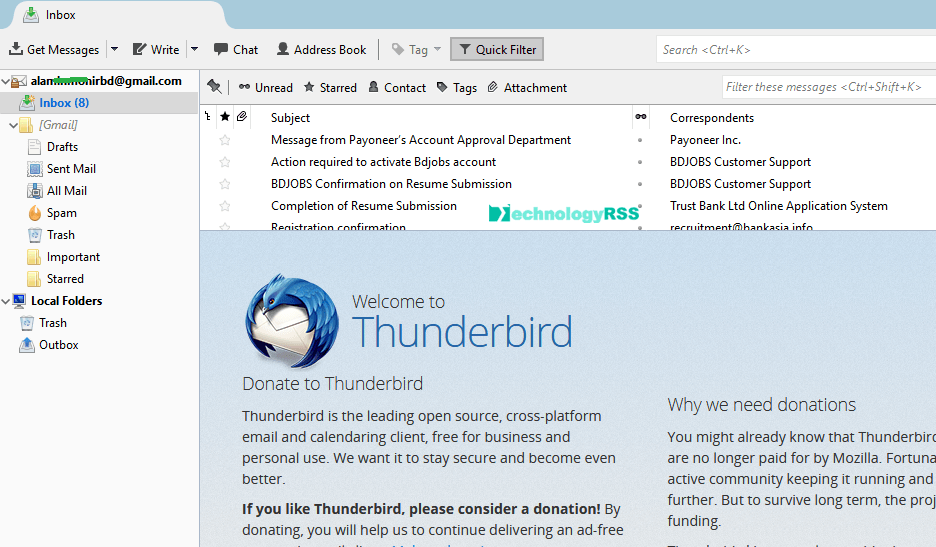Toggle the Quick Filter bar
The height and width of the screenshot is (547, 936).
point(497,49)
